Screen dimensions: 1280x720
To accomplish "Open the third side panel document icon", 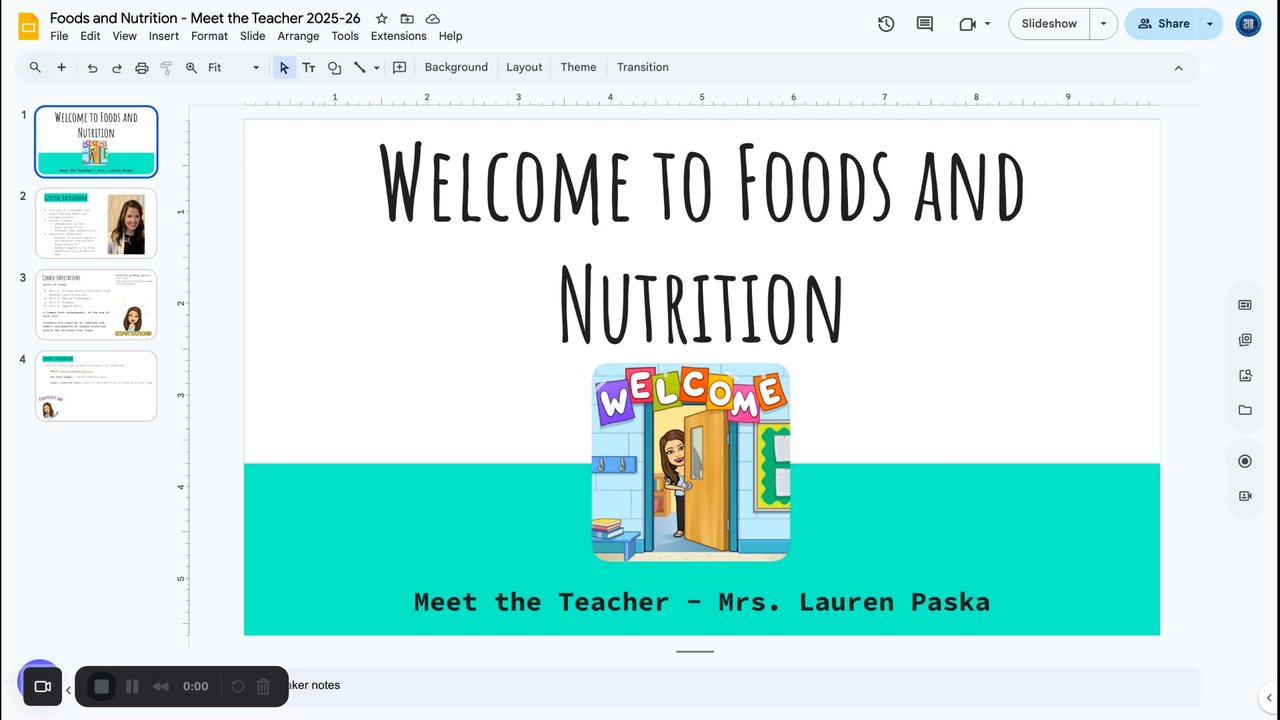I will tap(1245, 376).
